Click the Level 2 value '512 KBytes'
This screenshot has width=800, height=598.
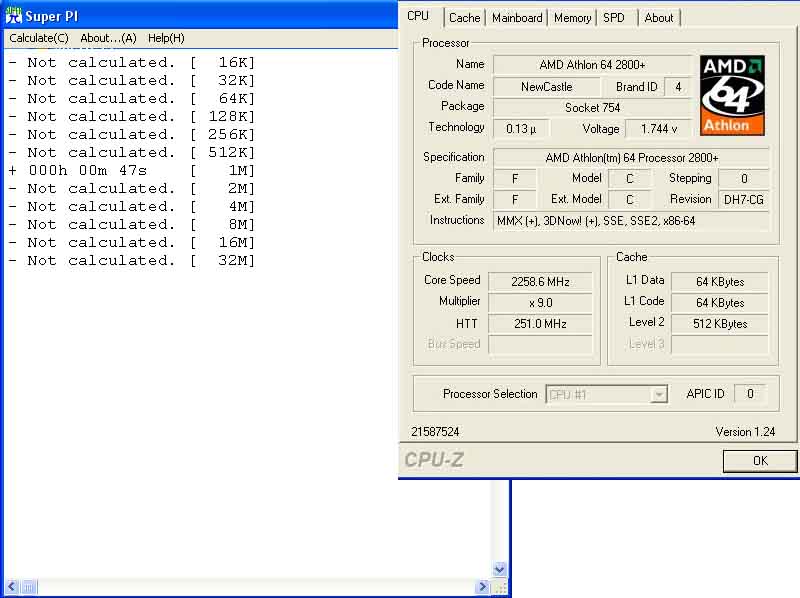click(x=719, y=323)
